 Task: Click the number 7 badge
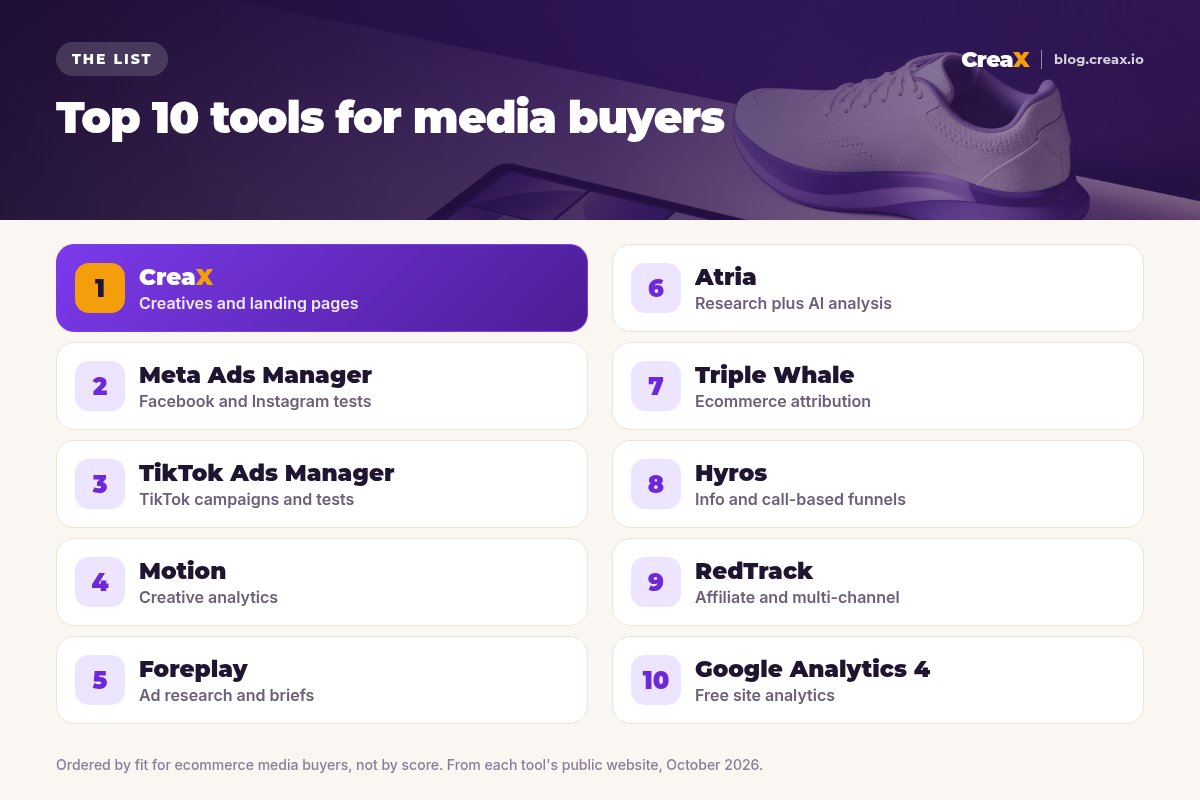pyautogui.click(x=656, y=386)
